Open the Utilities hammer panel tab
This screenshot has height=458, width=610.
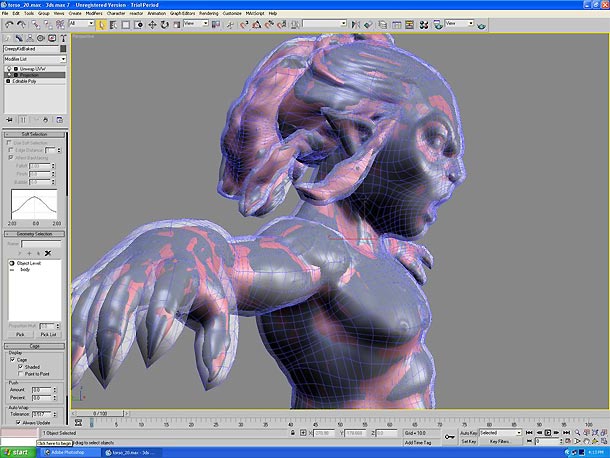click(61, 38)
